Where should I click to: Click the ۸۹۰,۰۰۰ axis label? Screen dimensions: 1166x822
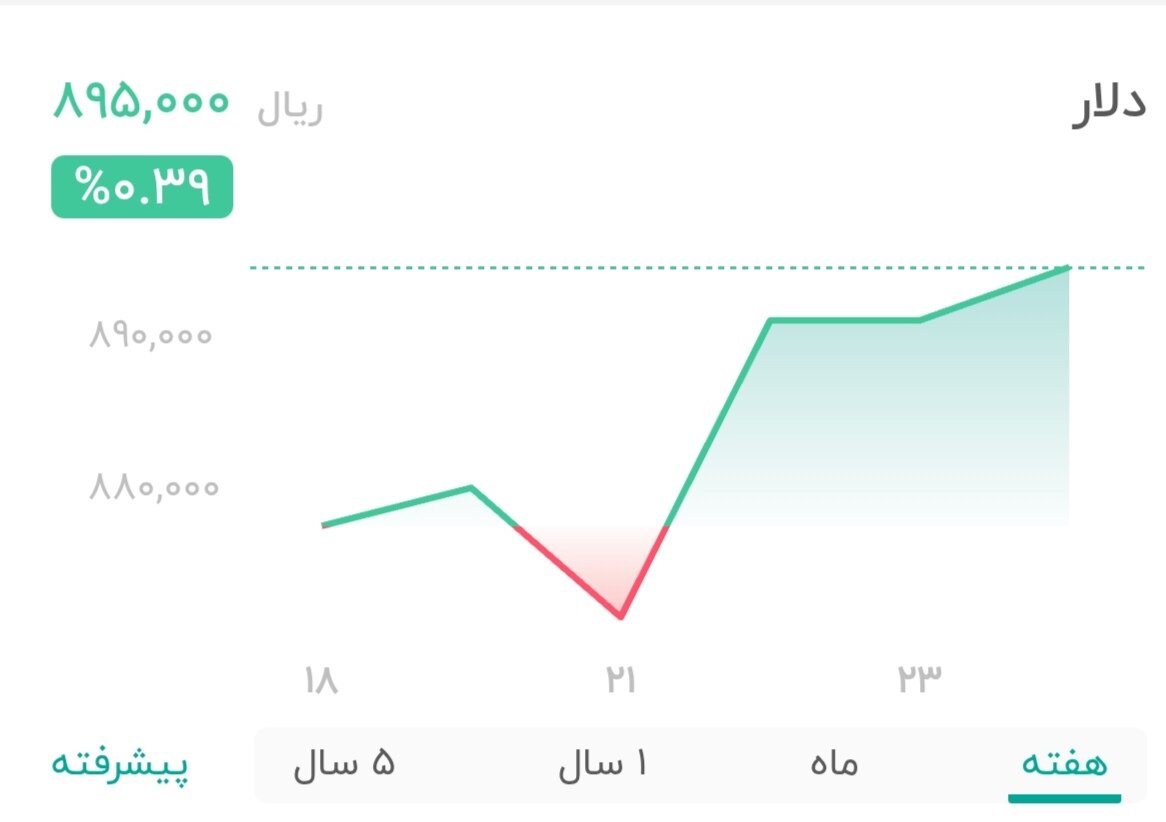pyautogui.click(x=150, y=335)
